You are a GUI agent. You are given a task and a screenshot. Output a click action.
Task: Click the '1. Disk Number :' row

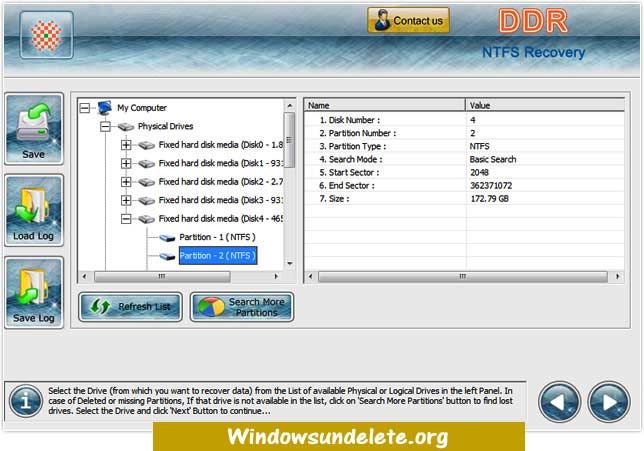[465, 120]
